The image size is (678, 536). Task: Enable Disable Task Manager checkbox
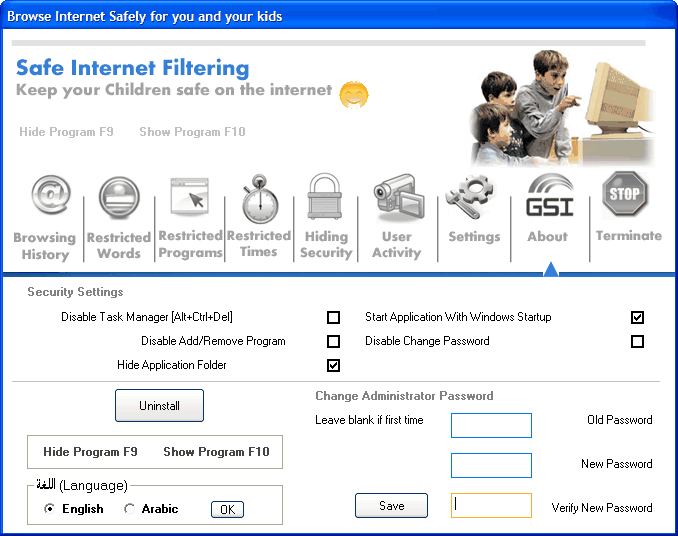(333, 317)
